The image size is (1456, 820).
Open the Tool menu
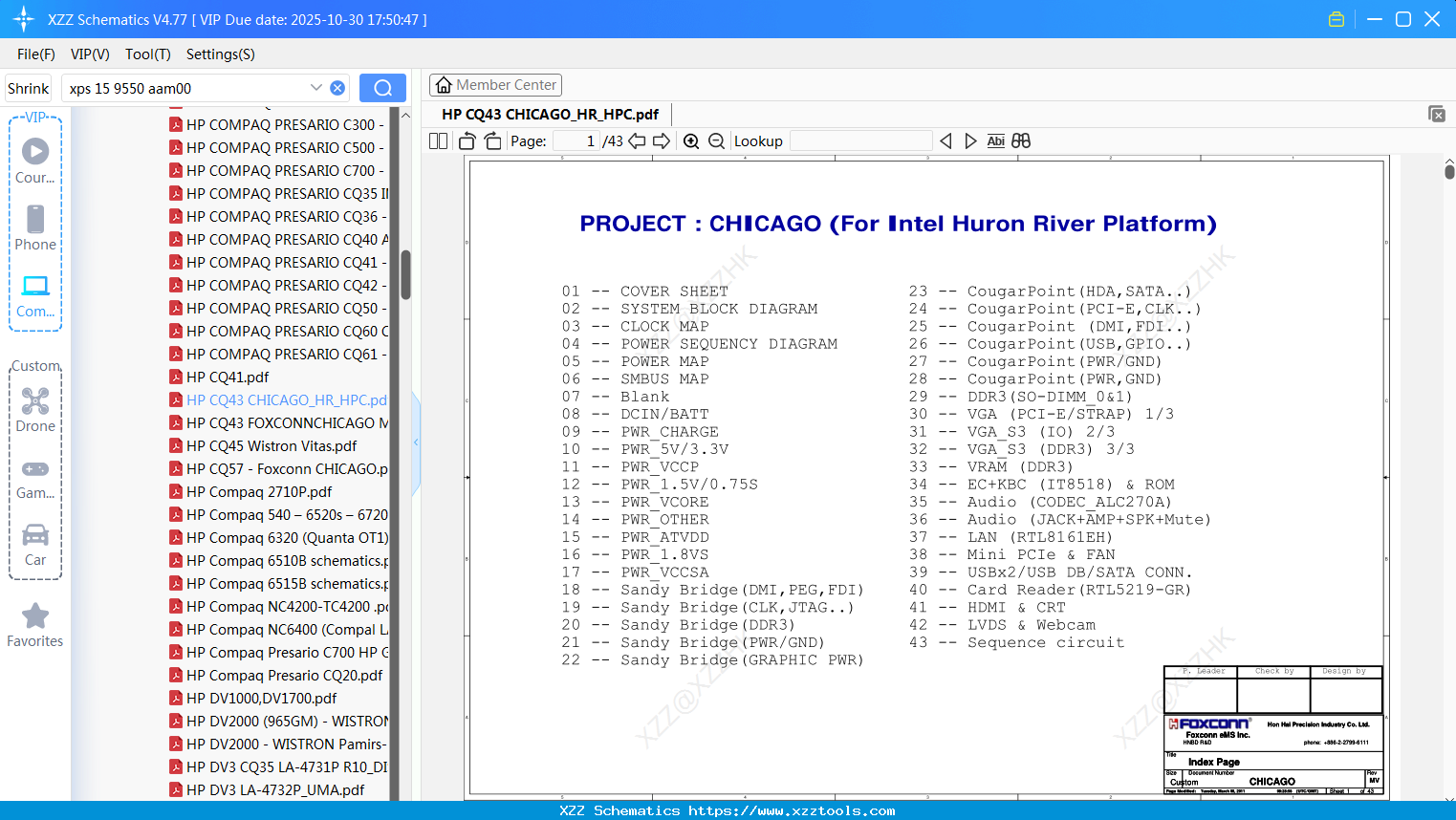pyautogui.click(x=148, y=54)
